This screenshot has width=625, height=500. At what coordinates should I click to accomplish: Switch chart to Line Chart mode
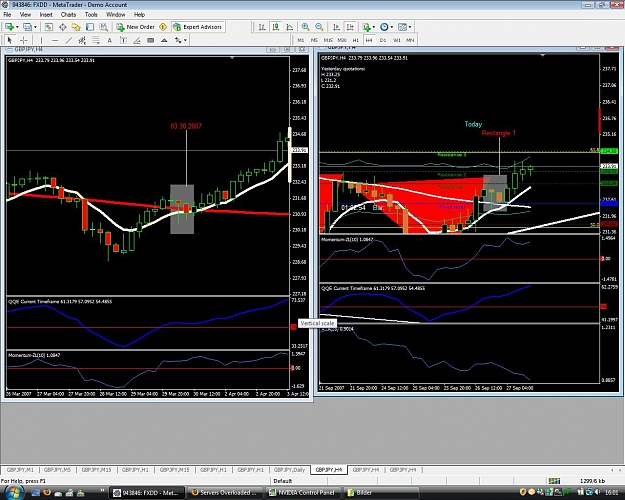pos(290,27)
